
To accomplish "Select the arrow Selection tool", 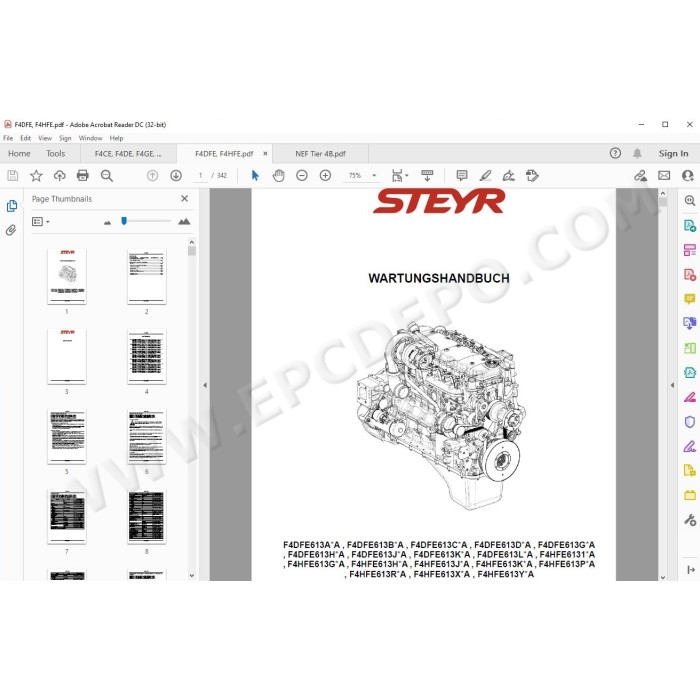I will (255, 175).
